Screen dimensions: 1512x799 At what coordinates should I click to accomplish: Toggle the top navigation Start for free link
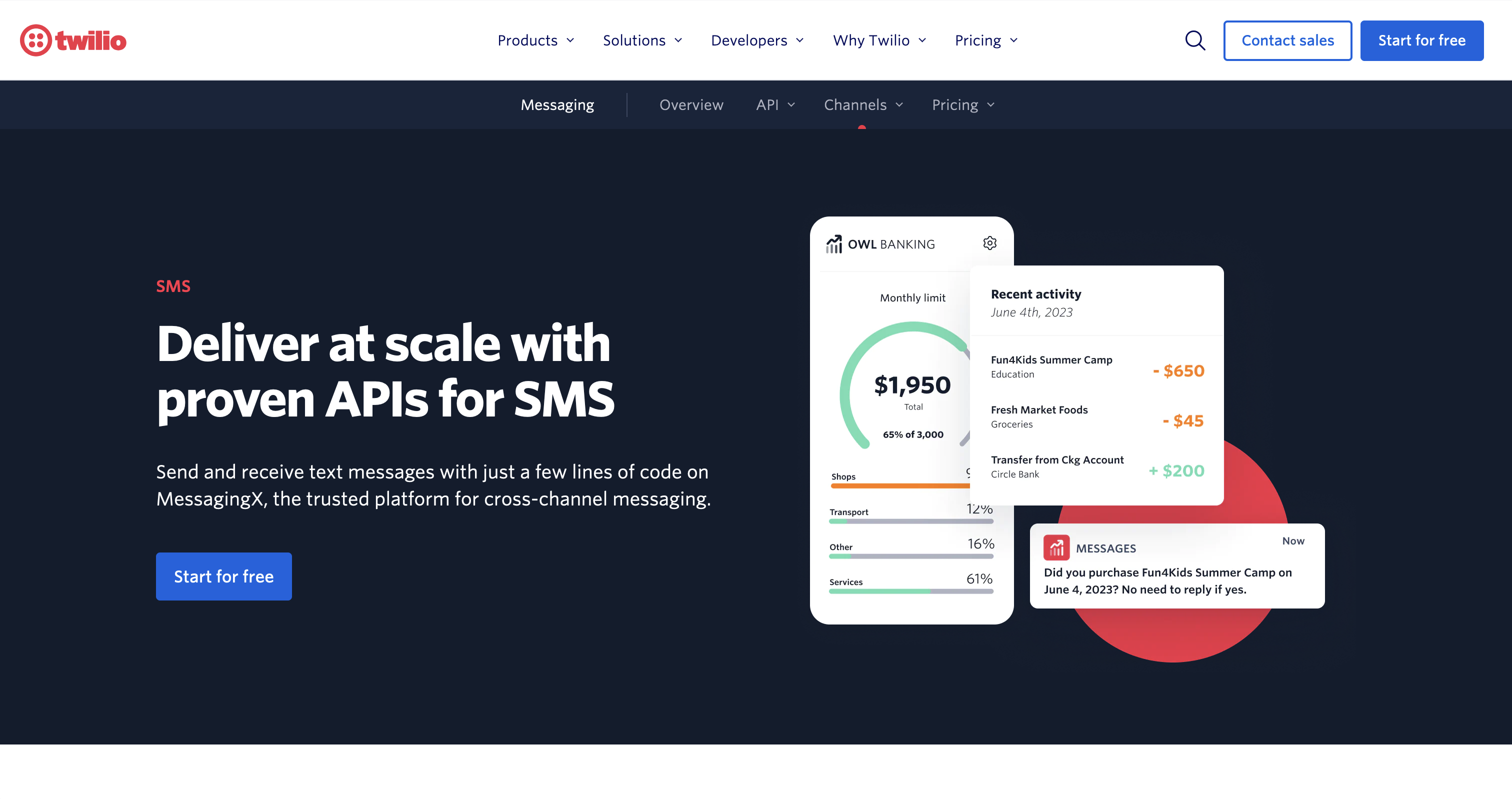[1421, 40]
